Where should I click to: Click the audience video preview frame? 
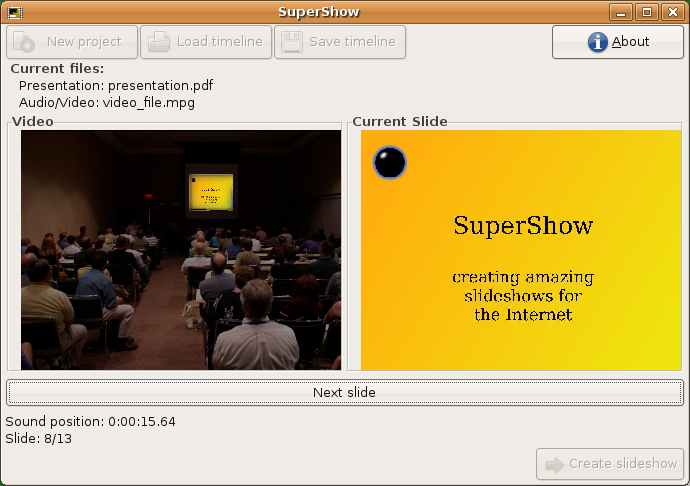(180, 250)
